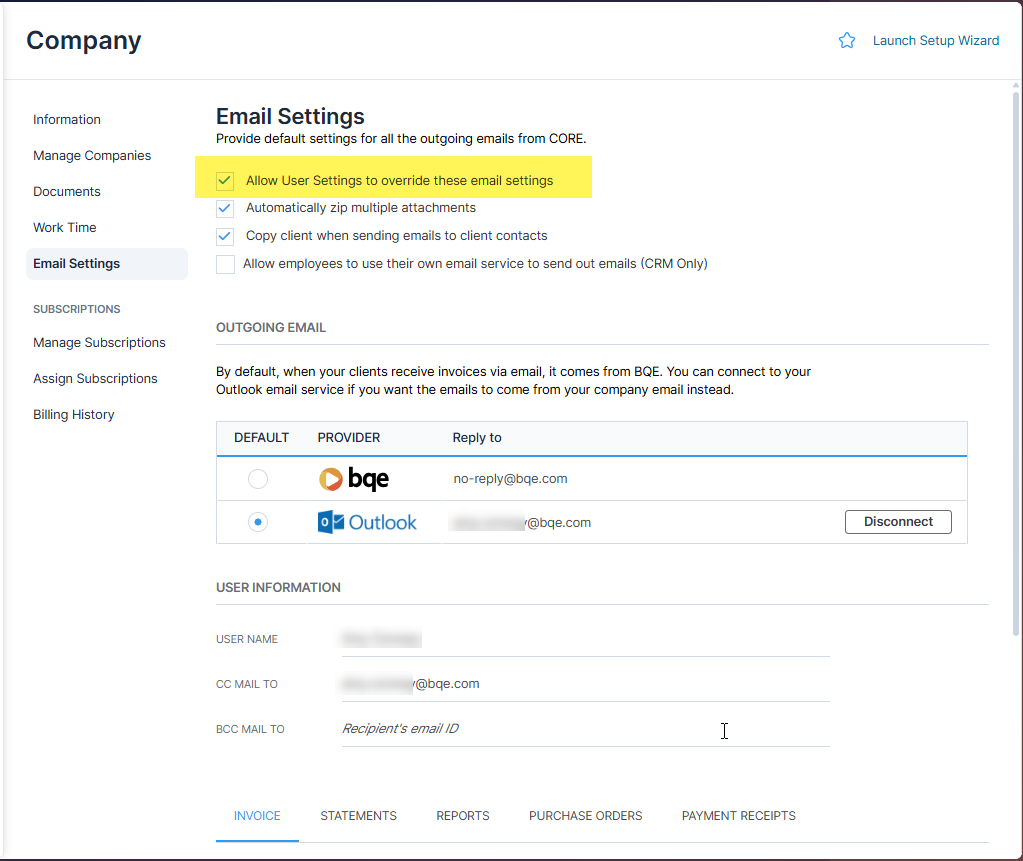Open Manage Companies in sidebar
The height and width of the screenshot is (861, 1023).
(x=92, y=155)
